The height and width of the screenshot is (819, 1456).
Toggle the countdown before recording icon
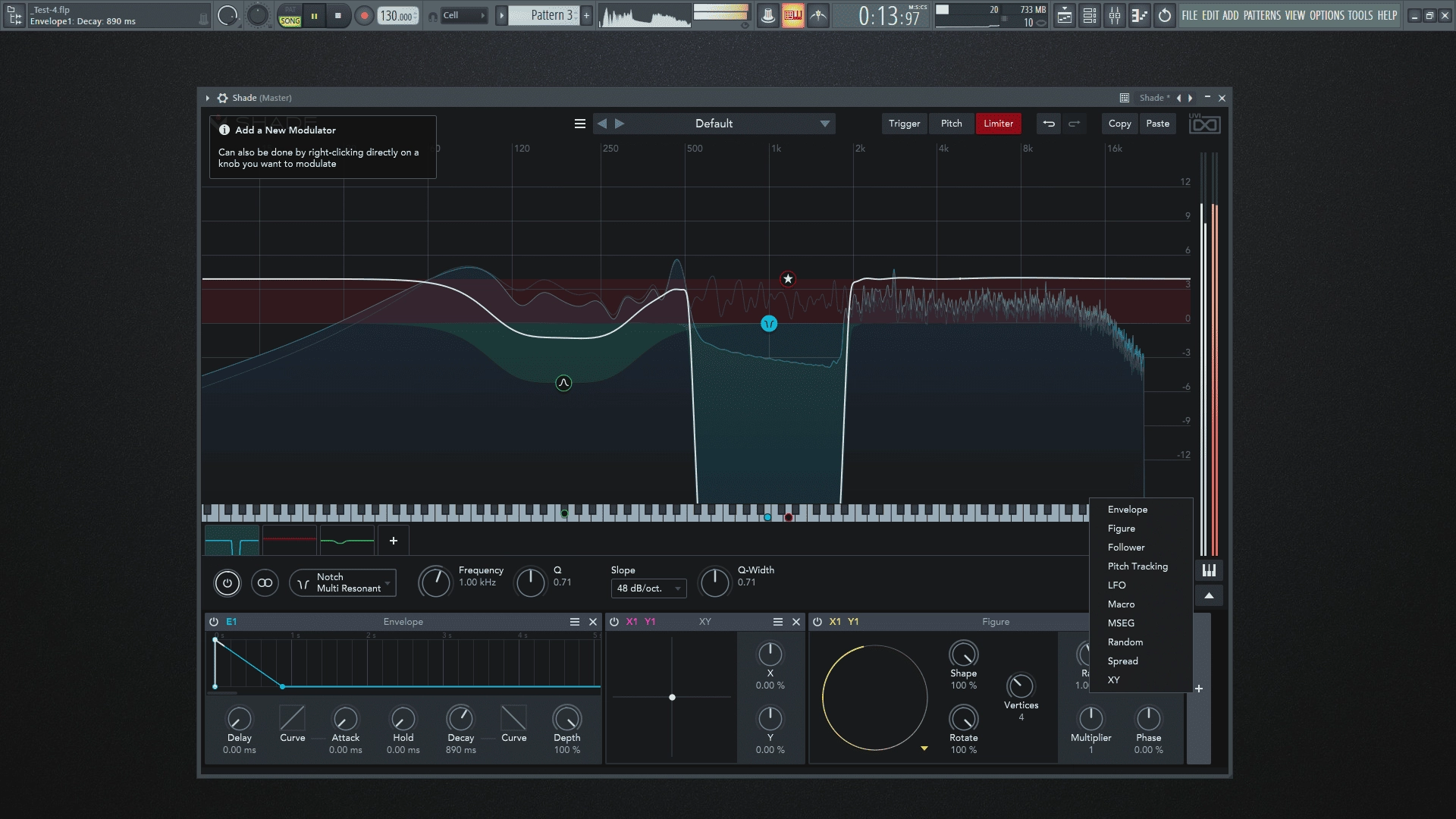(x=819, y=15)
